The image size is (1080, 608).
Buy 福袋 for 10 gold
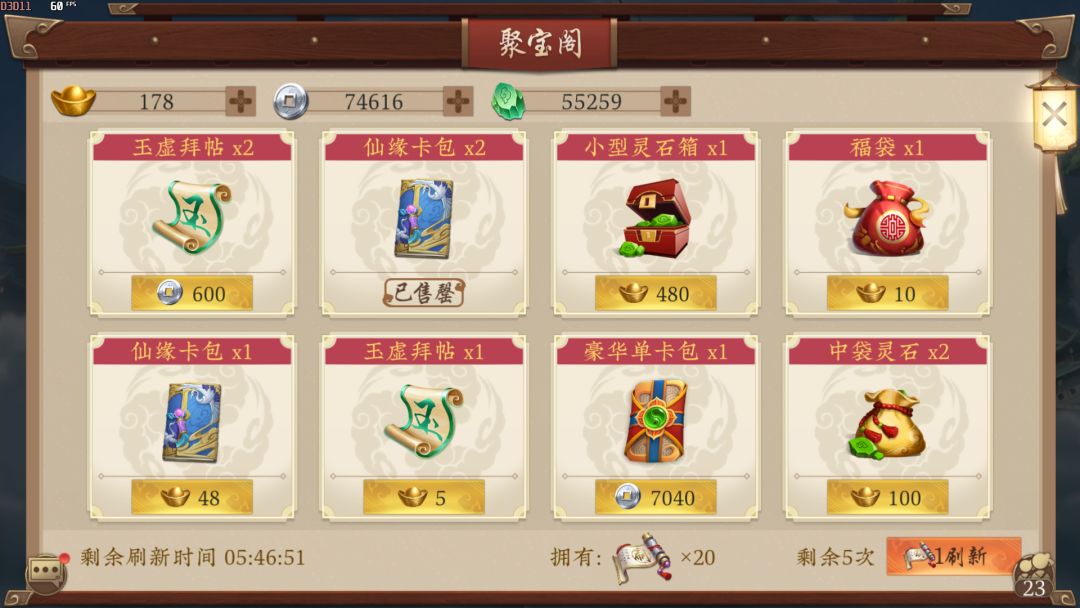point(887,293)
